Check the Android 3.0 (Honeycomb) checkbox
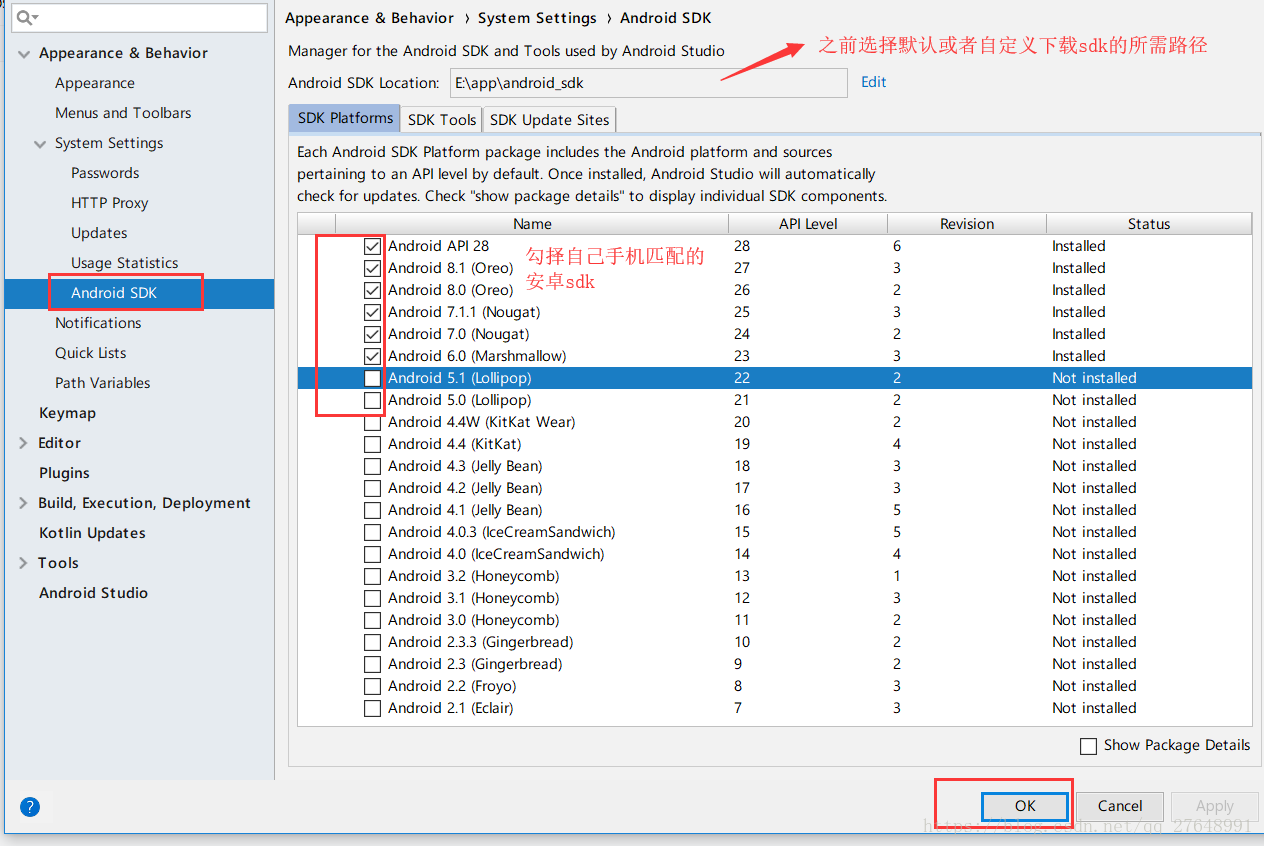The width and height of the screenshot is (1264, 846). (x=373, y=620)
